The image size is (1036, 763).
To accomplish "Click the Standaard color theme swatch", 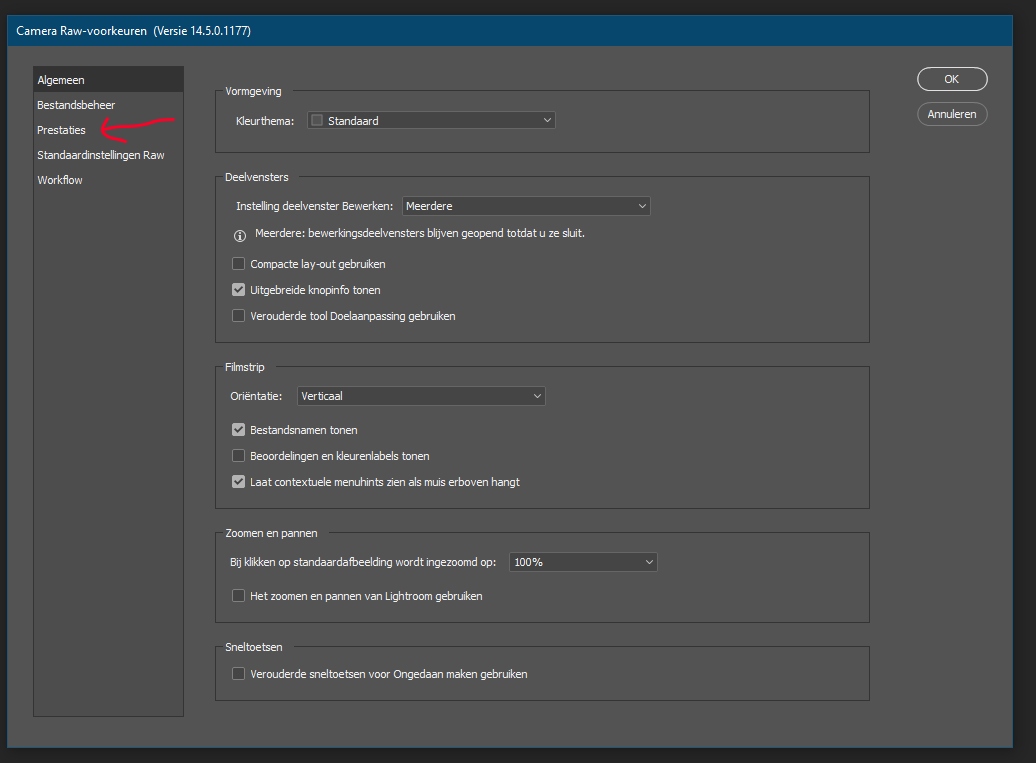I will pyautogui.click(x=317, y=120).
